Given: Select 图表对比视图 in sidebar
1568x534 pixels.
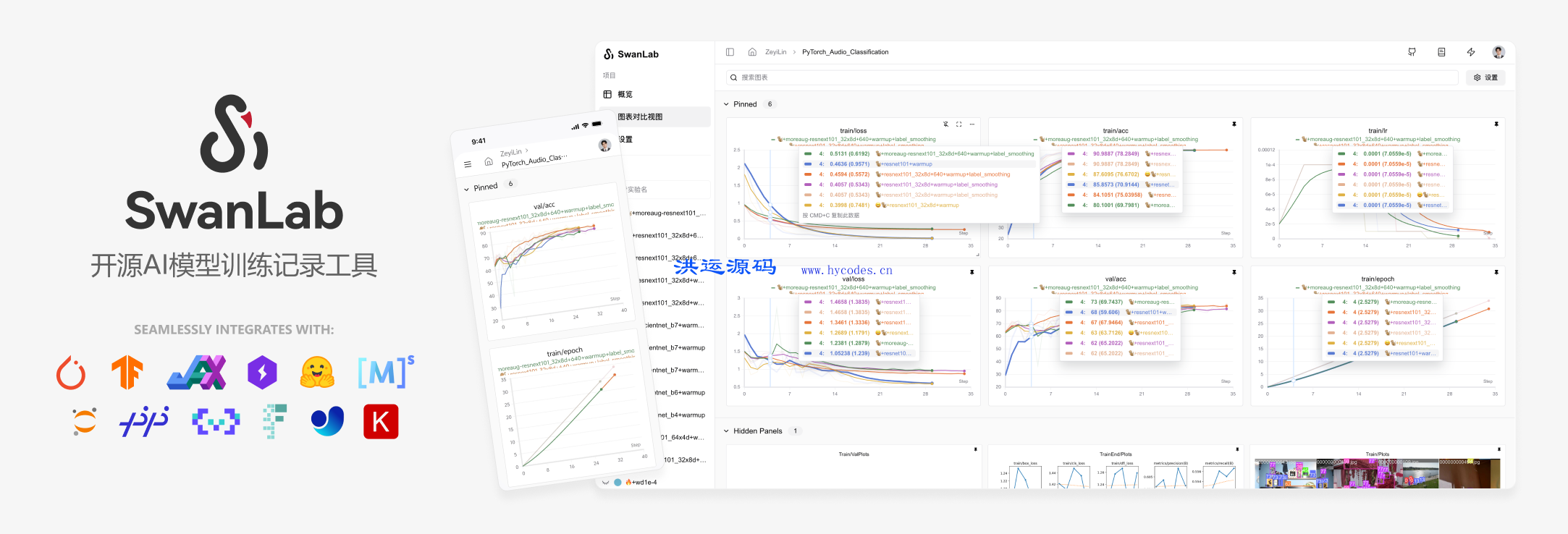Looking at the screenshot, I should click(640, 117).
